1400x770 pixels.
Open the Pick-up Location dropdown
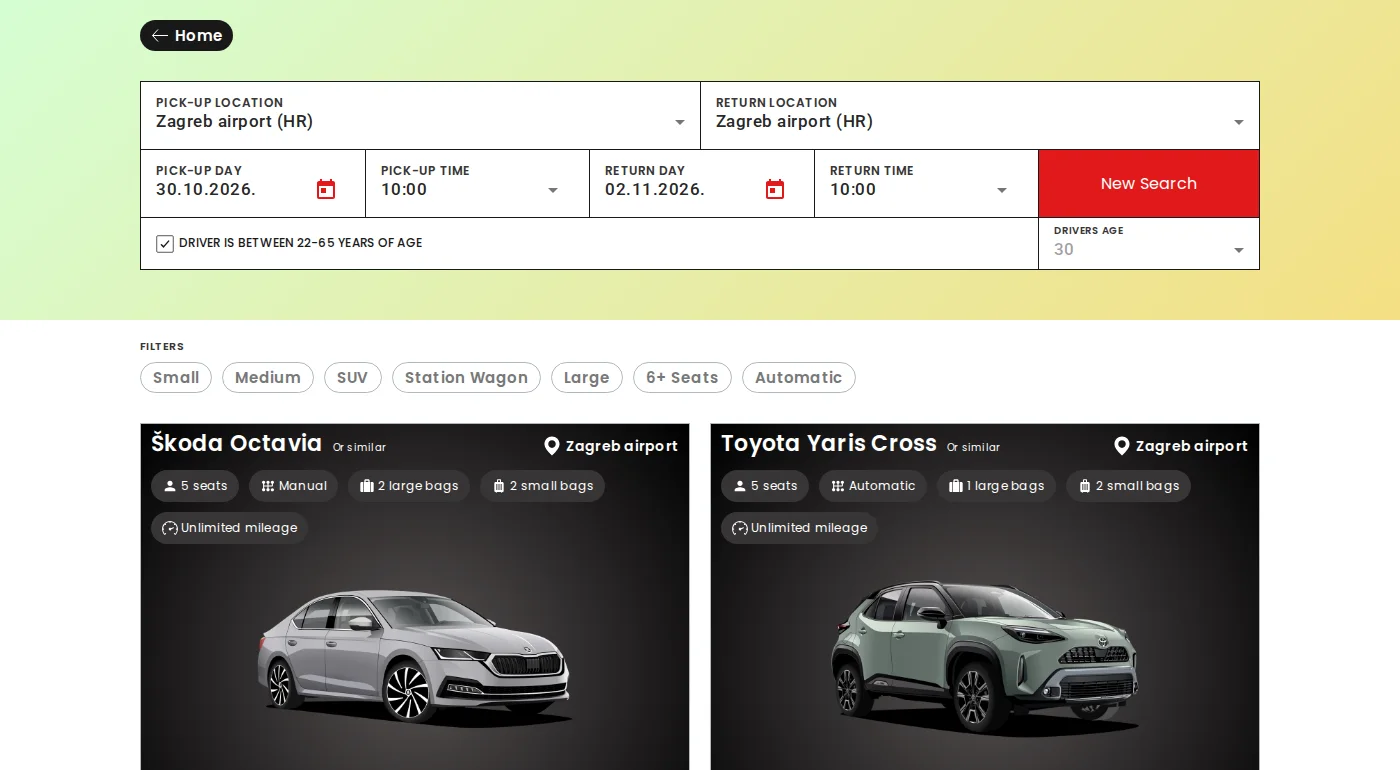[420, 115]
